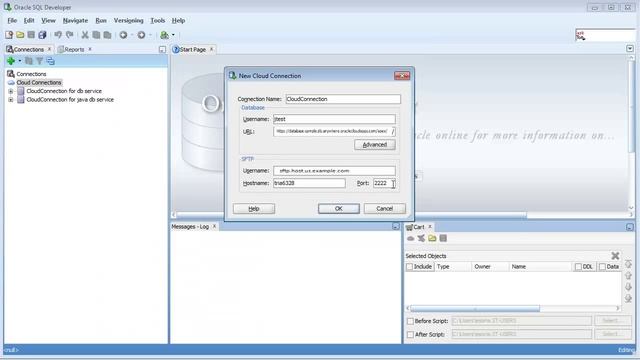Screen dimensions: 640x360
Task: Click the cloud deploy icon in Cart toolbar
Action: [x=411, y=238]
